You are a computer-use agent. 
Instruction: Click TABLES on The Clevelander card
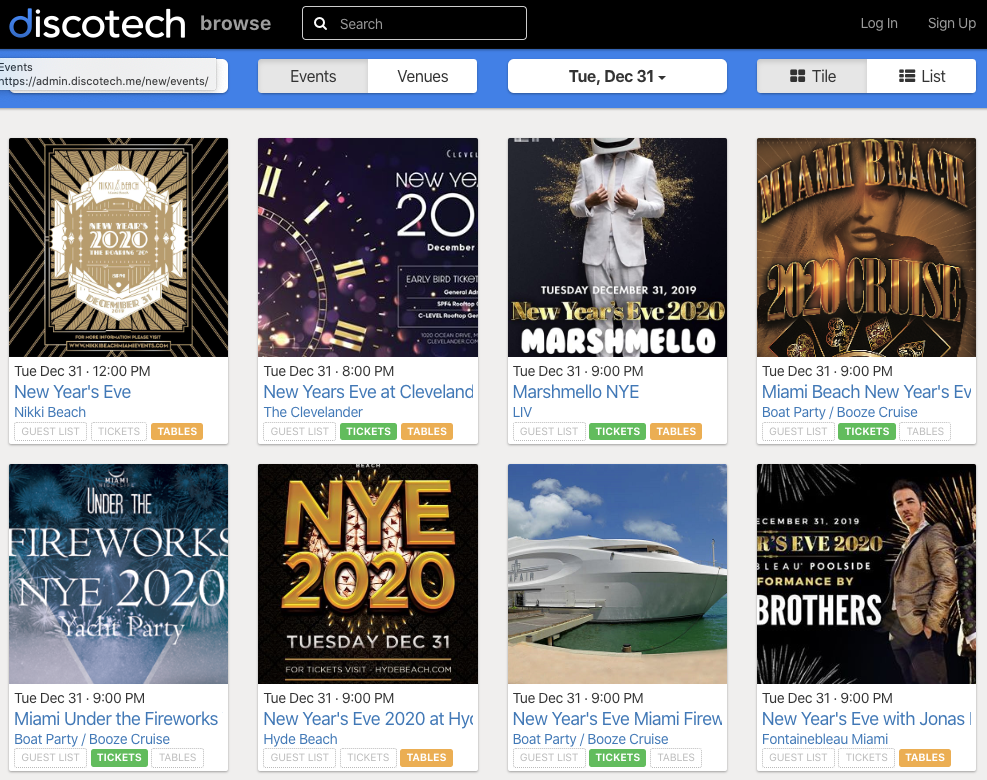tap(427, 431)
